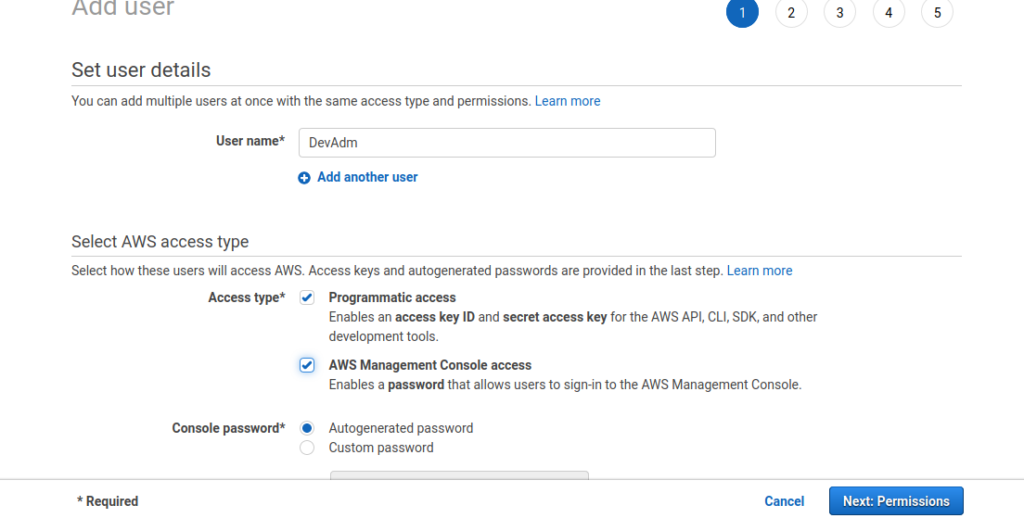Toggle AWS Management Console access checkbox
Viewport: 1024px width, 518px height.
click(x=307, y=365)
